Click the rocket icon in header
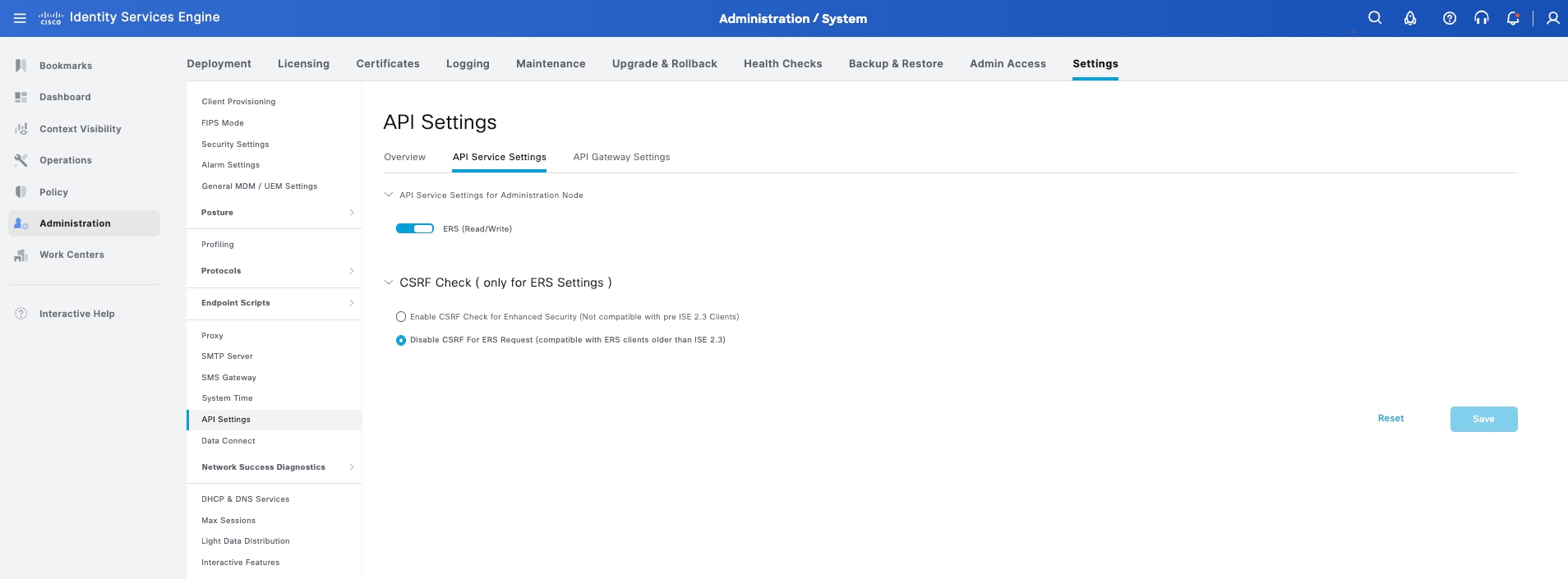This screenshot has height=579, width=1568. point(1410,18)
